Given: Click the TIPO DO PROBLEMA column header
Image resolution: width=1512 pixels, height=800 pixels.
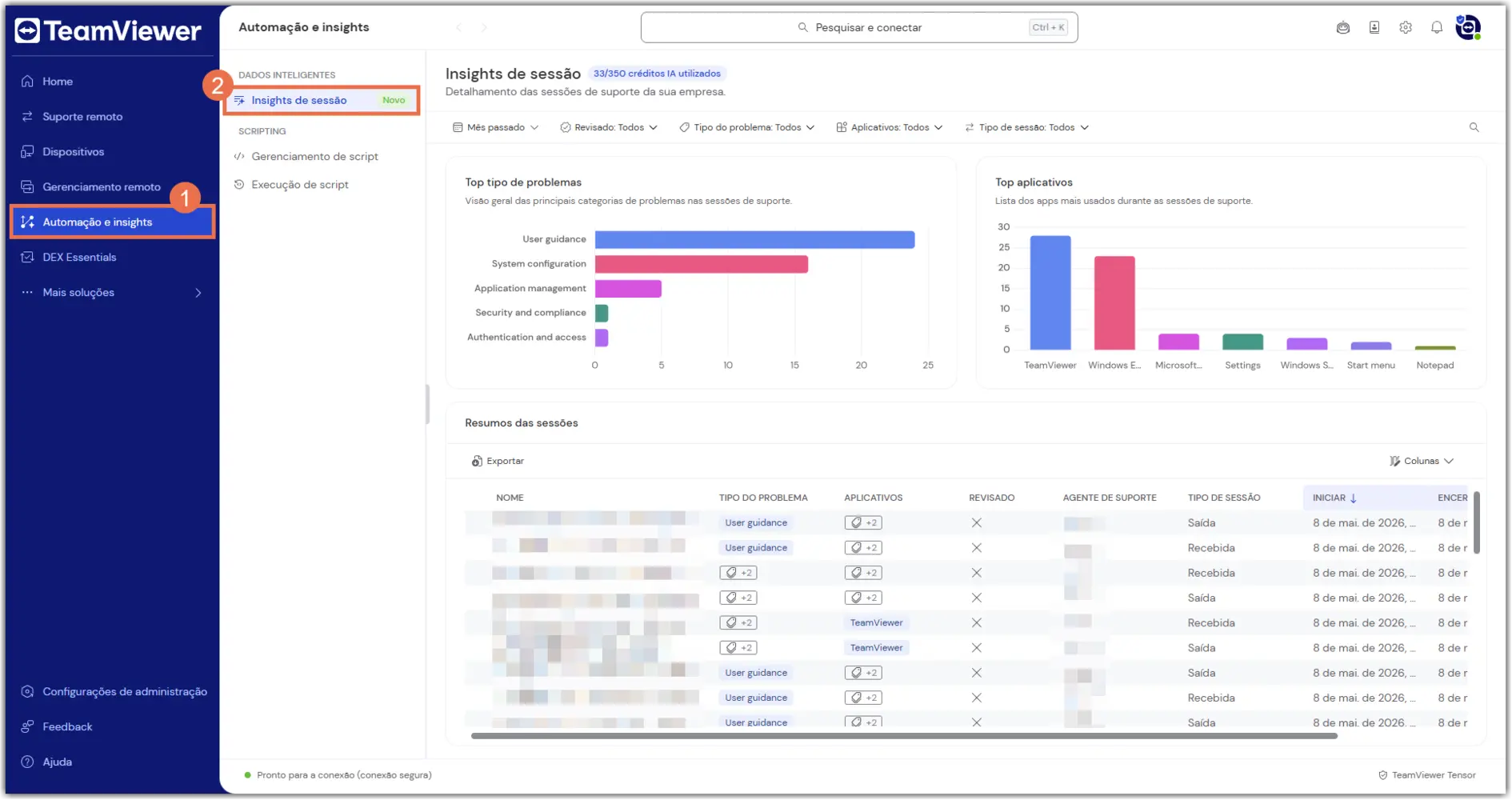Looking at the screenshot, I should pos(763,498).
